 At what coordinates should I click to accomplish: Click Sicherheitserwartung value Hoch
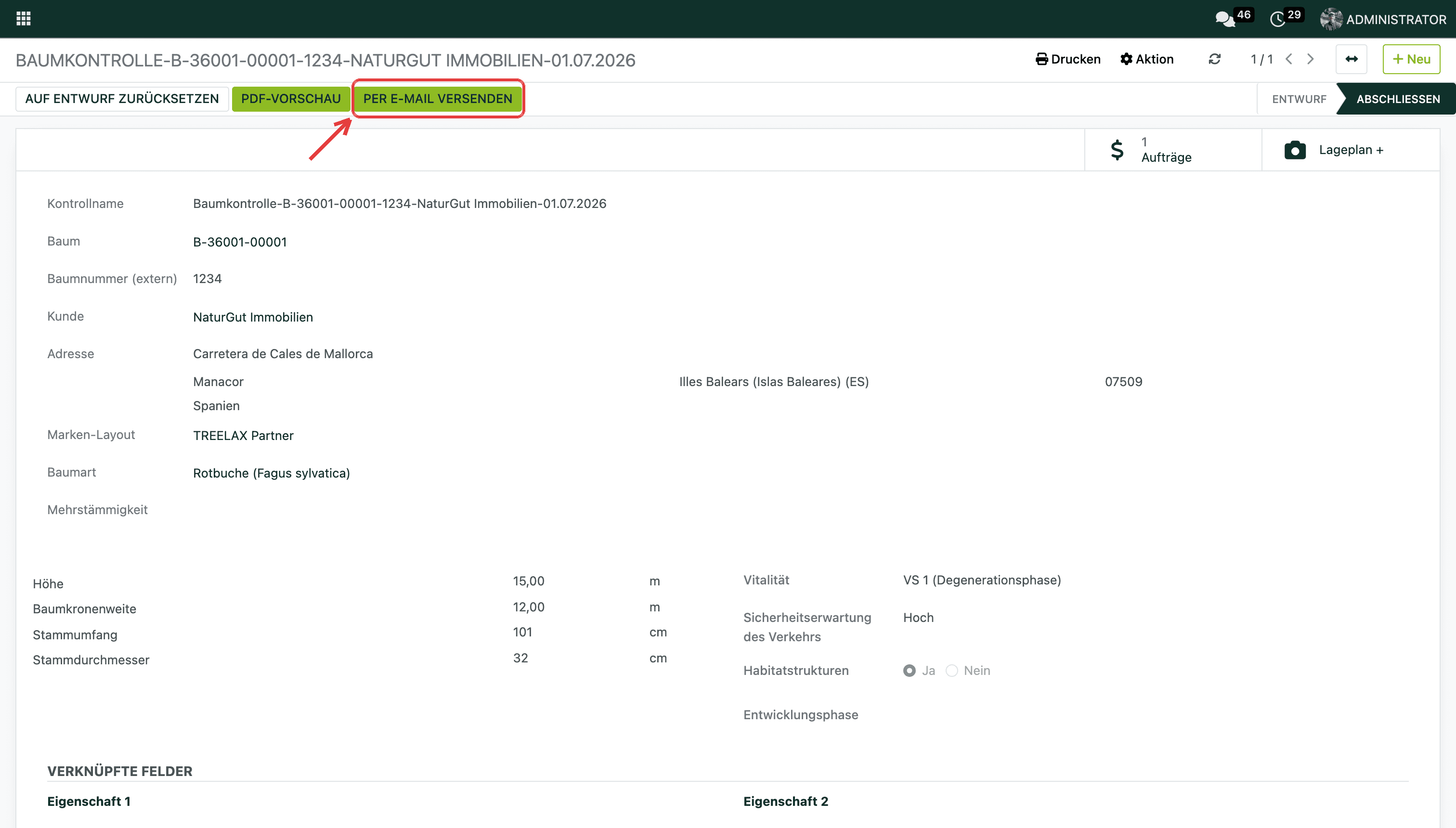coord(919,618)
